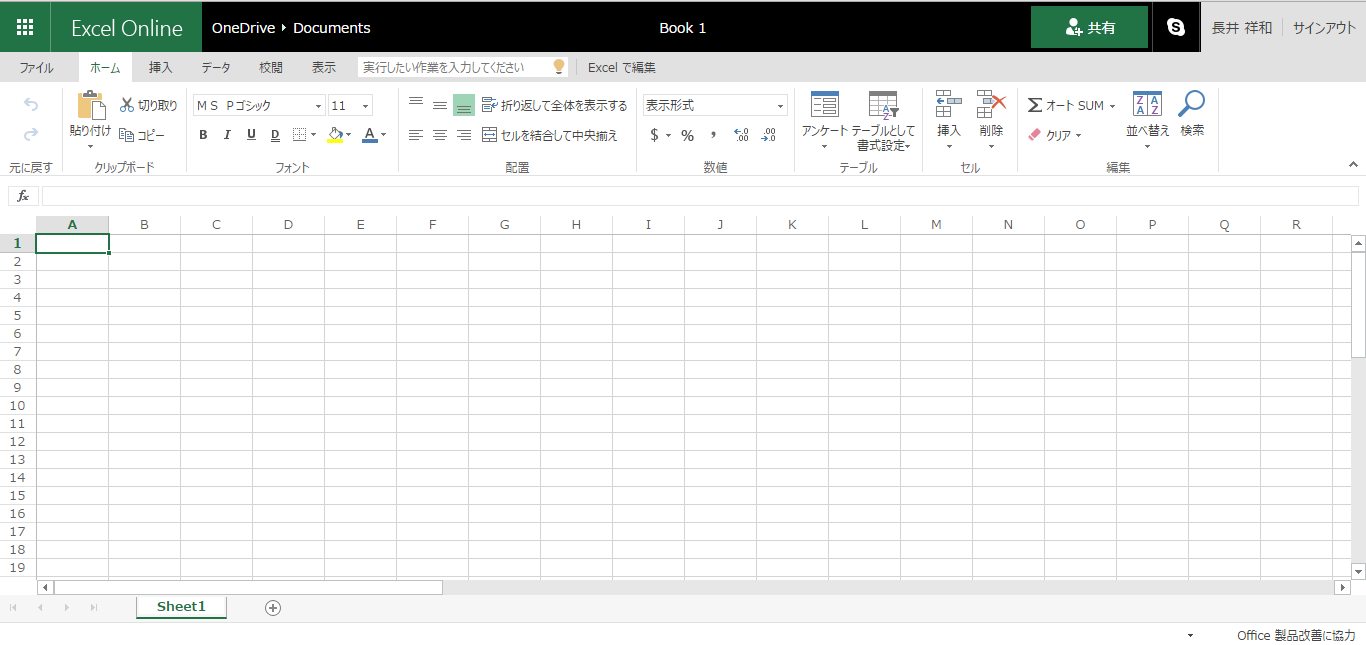1366x645 pixels.
Task: Apply percent style
Action: 687,135
